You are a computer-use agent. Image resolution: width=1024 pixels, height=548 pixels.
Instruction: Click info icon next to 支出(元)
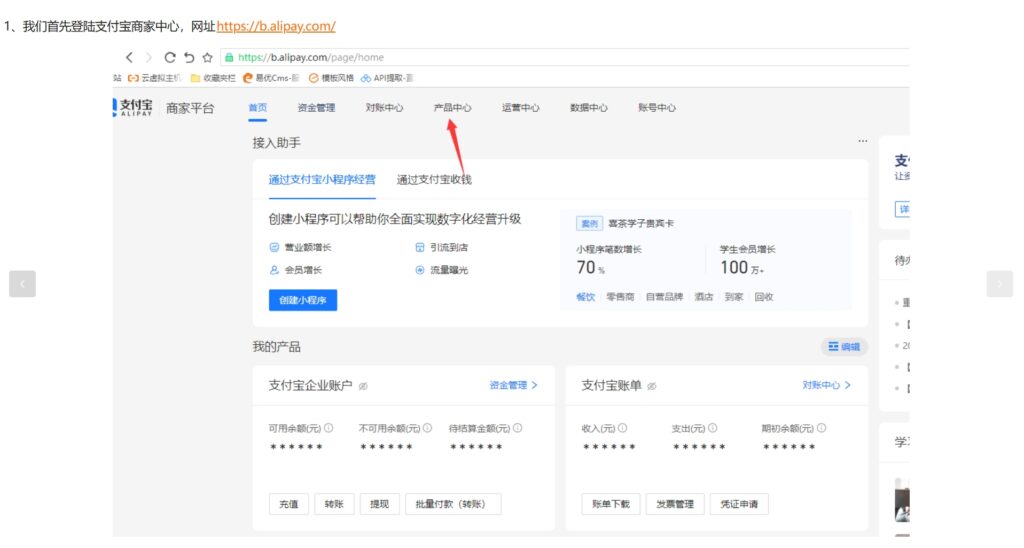(x=712, y=428)
